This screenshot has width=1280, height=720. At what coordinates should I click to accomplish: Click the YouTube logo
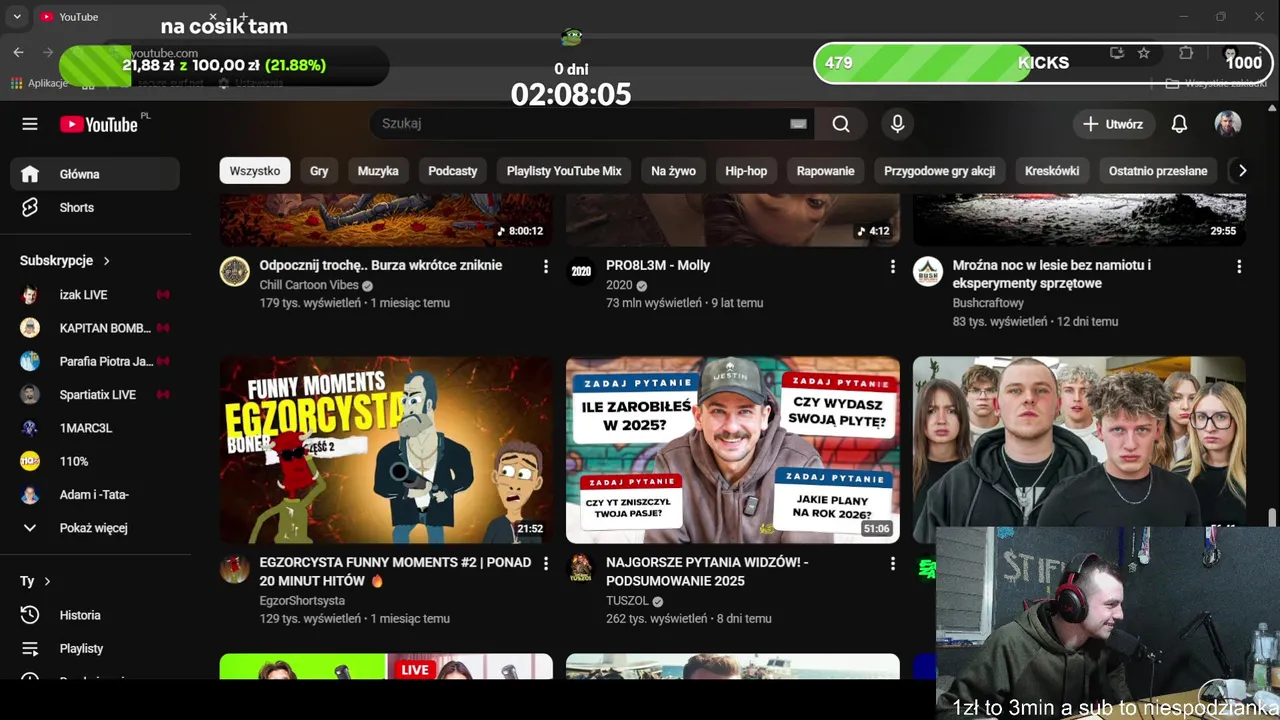[99, 124]
